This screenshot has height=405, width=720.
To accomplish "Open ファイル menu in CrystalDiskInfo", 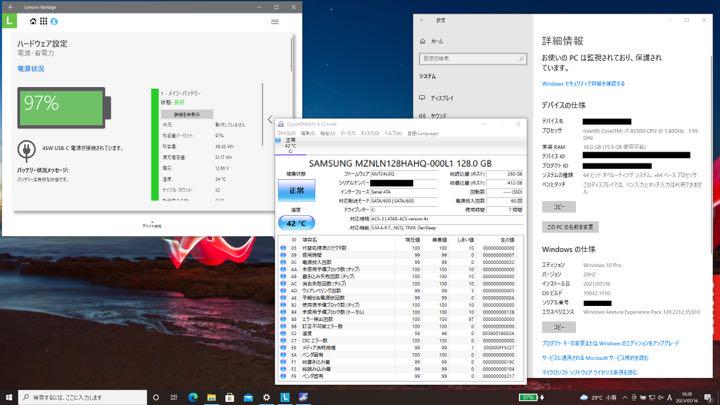I will [286, 133].
